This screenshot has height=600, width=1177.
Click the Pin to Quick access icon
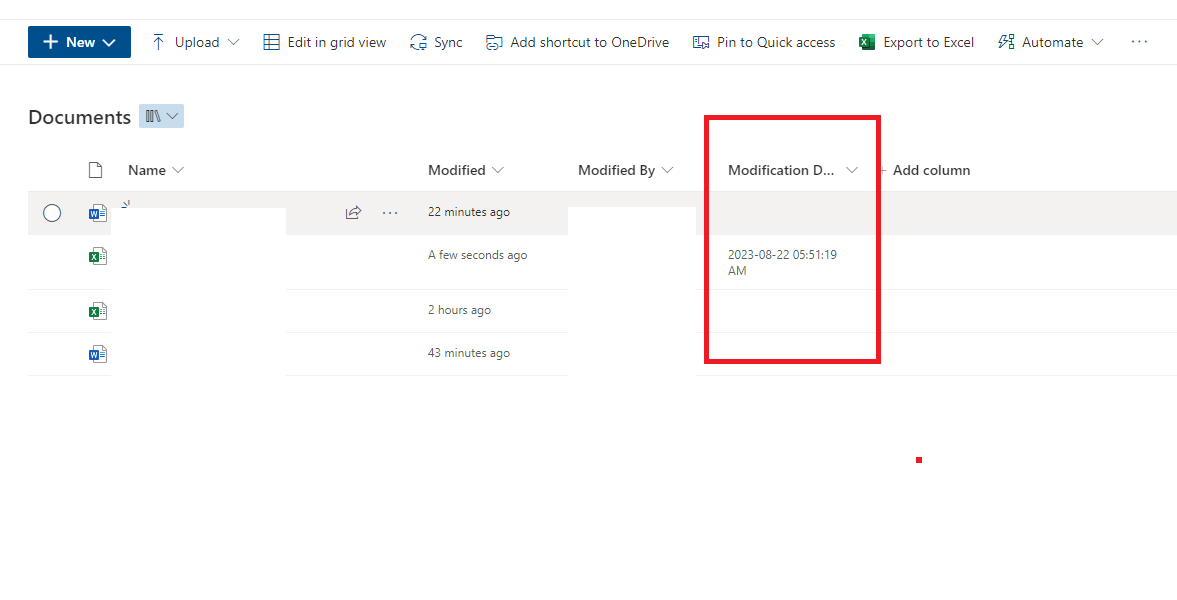(701, 41)
